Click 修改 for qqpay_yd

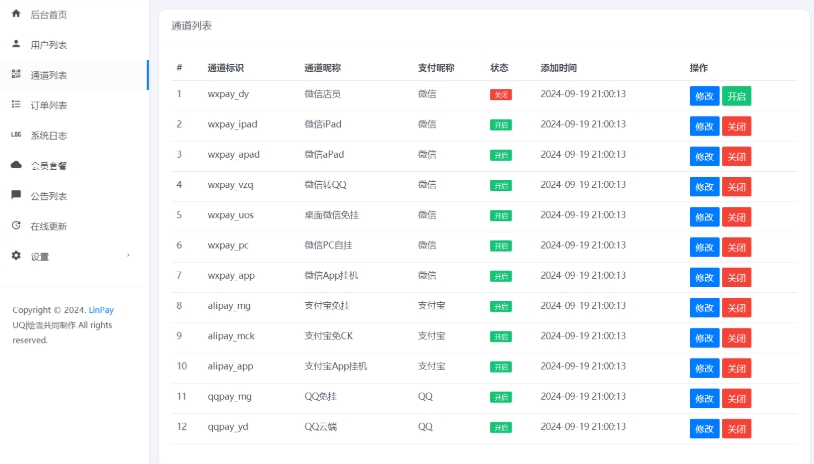click(x=704, y=429)
